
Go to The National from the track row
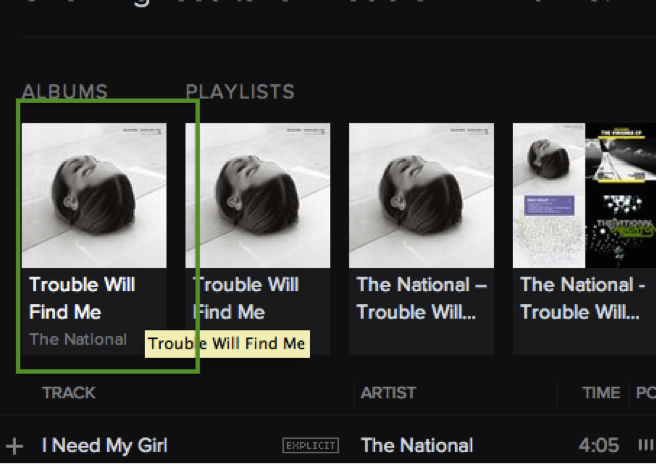click(416, 445)
